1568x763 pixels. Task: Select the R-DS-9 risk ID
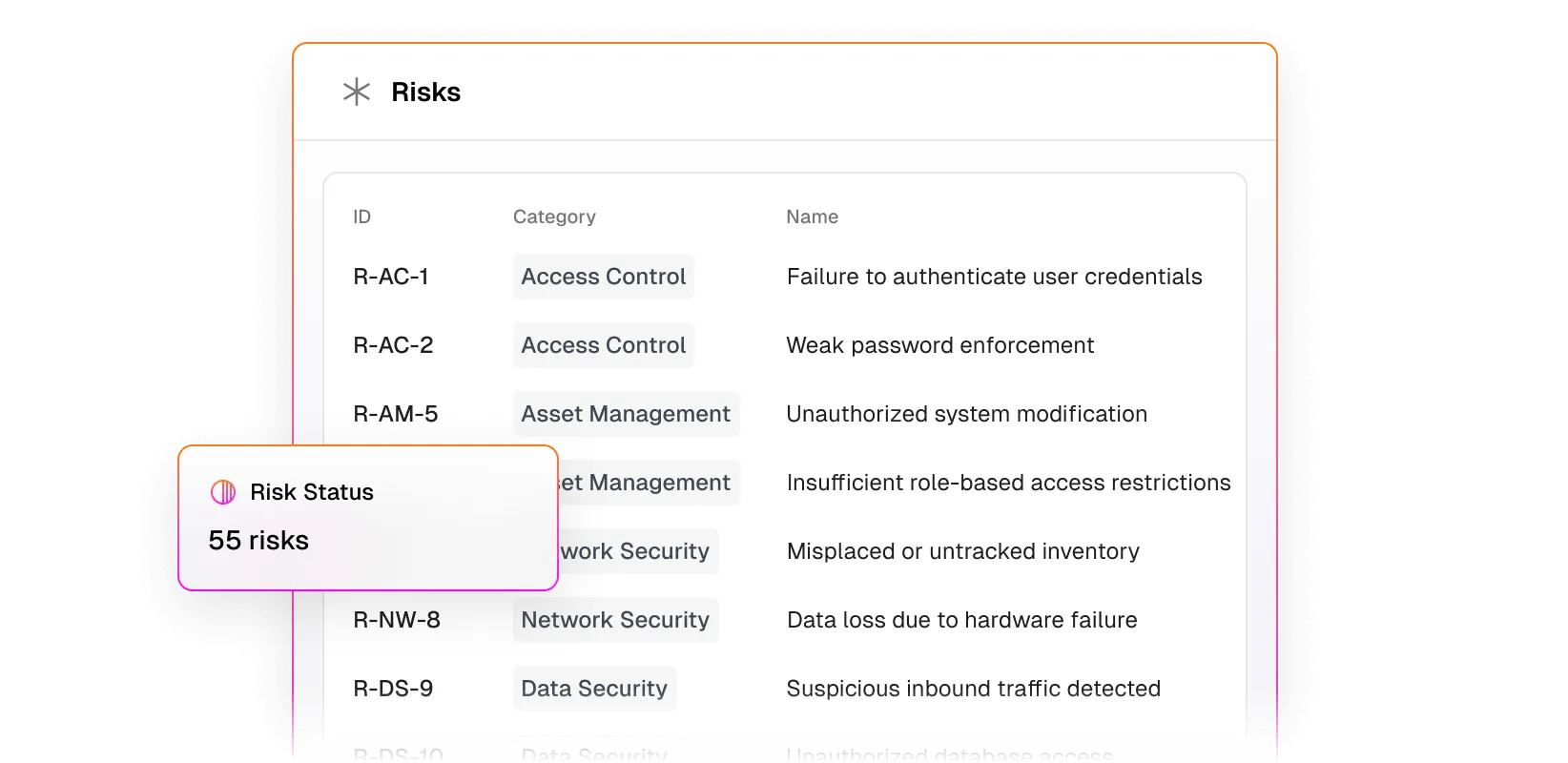(393, 689)
